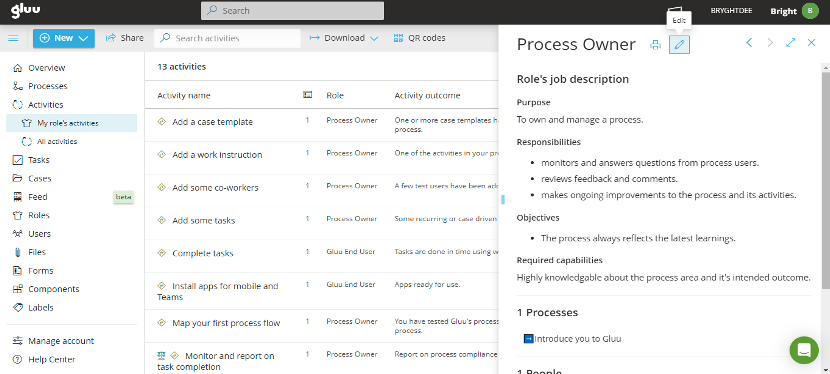The width and height of the screenshot is (830, 374).
Task: Open Complete tasks activity
Action: (203, 253)
